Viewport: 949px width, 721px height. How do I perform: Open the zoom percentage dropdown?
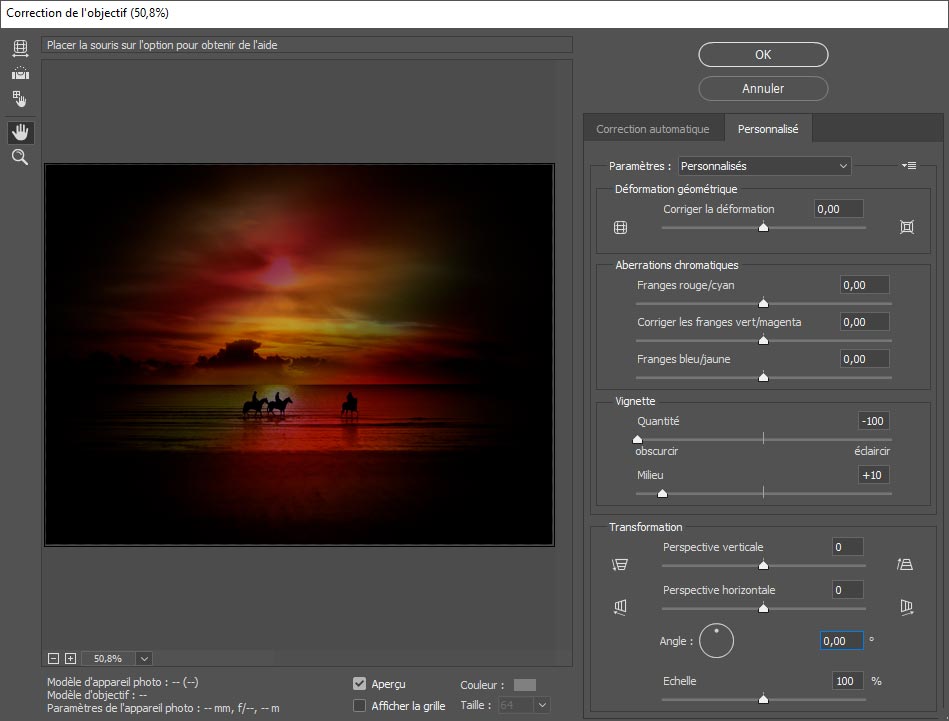point(144,658)
